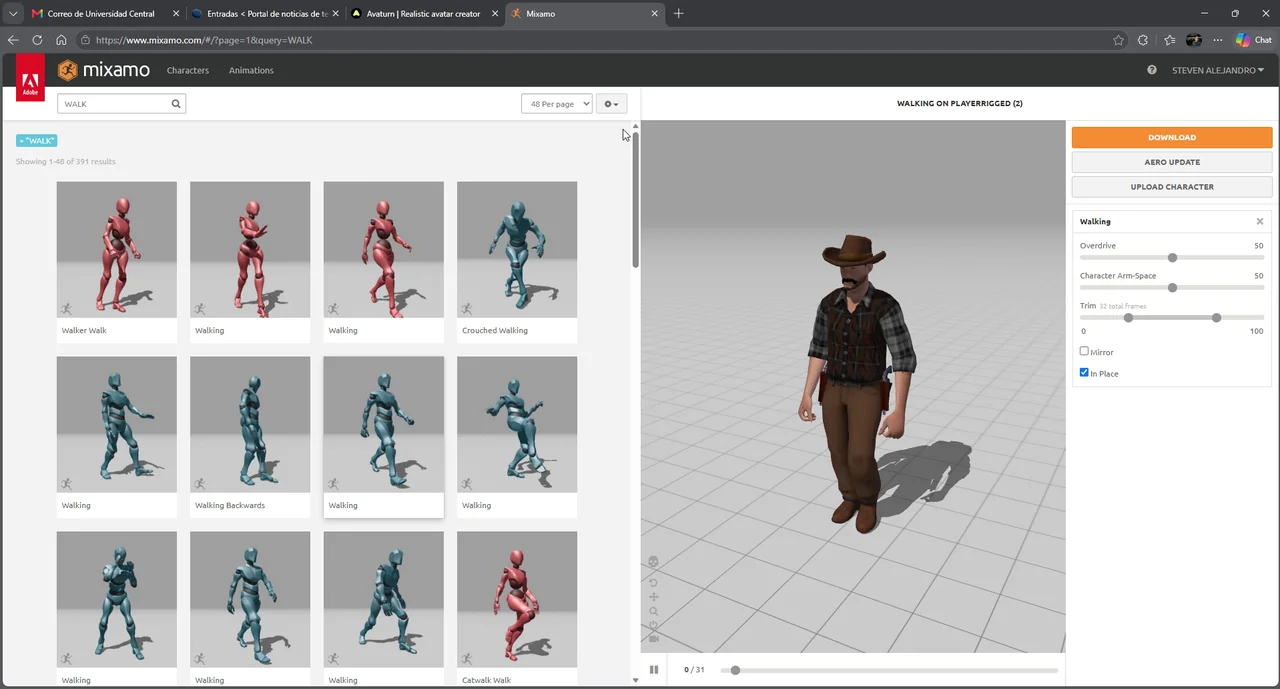Go to browser home page icon

[61, 40]
